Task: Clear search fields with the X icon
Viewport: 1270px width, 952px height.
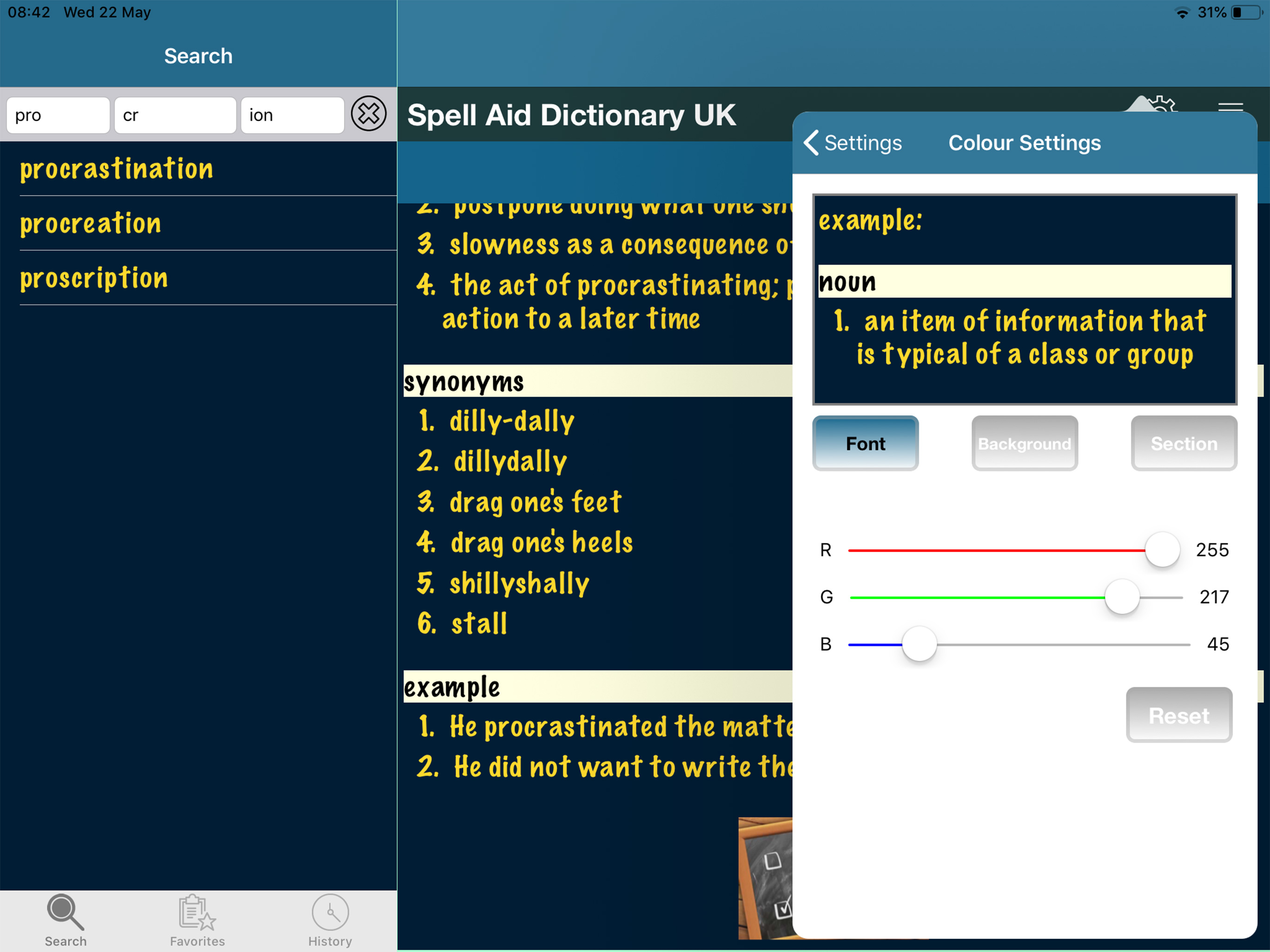Action: (369, 114)
